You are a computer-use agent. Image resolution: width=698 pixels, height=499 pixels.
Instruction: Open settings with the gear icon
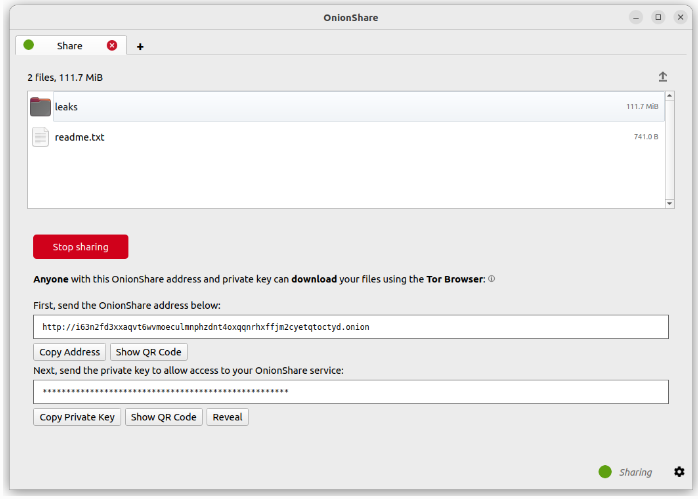tap(679, 472)
